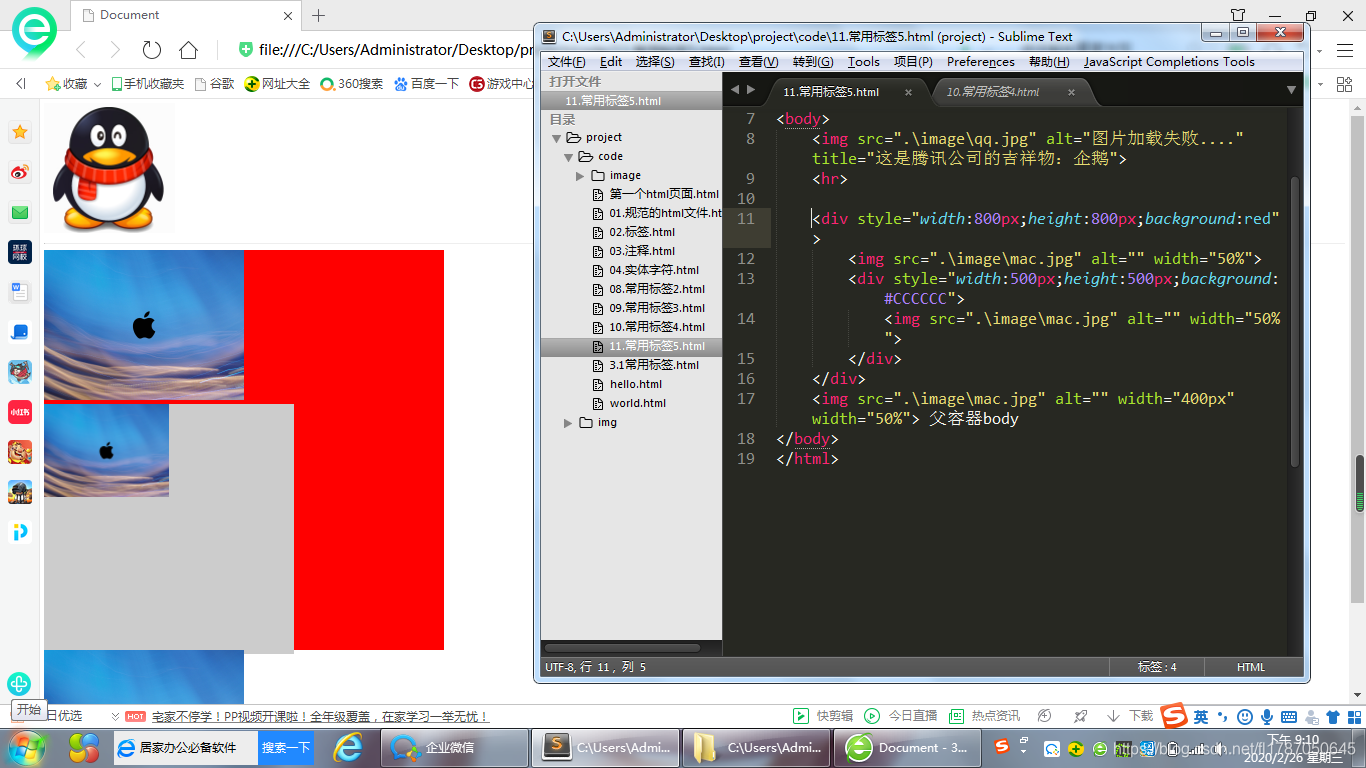Open the 百度一下 bookmark

click(426, 84)
